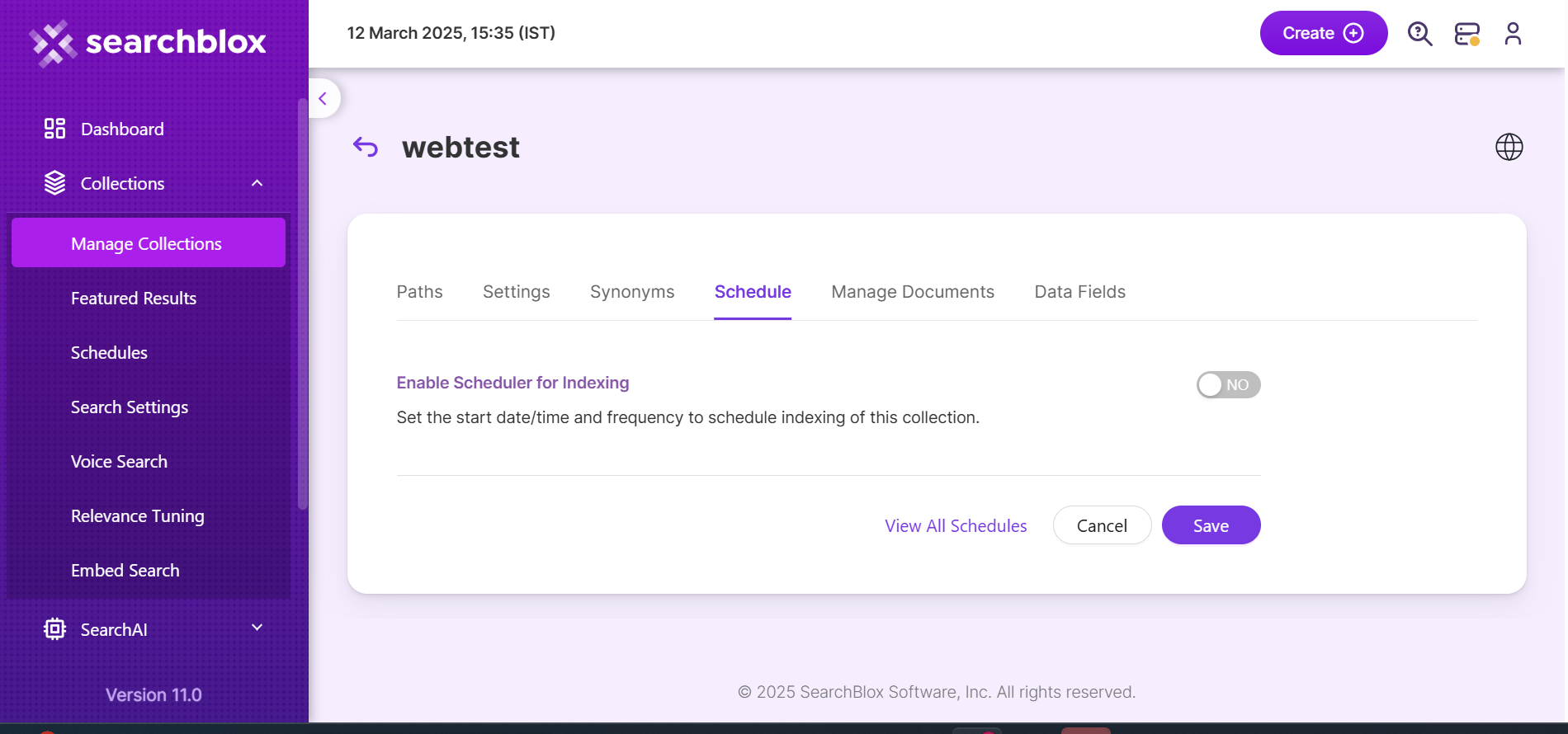Click the Create button

click(x=1323, y=33)
